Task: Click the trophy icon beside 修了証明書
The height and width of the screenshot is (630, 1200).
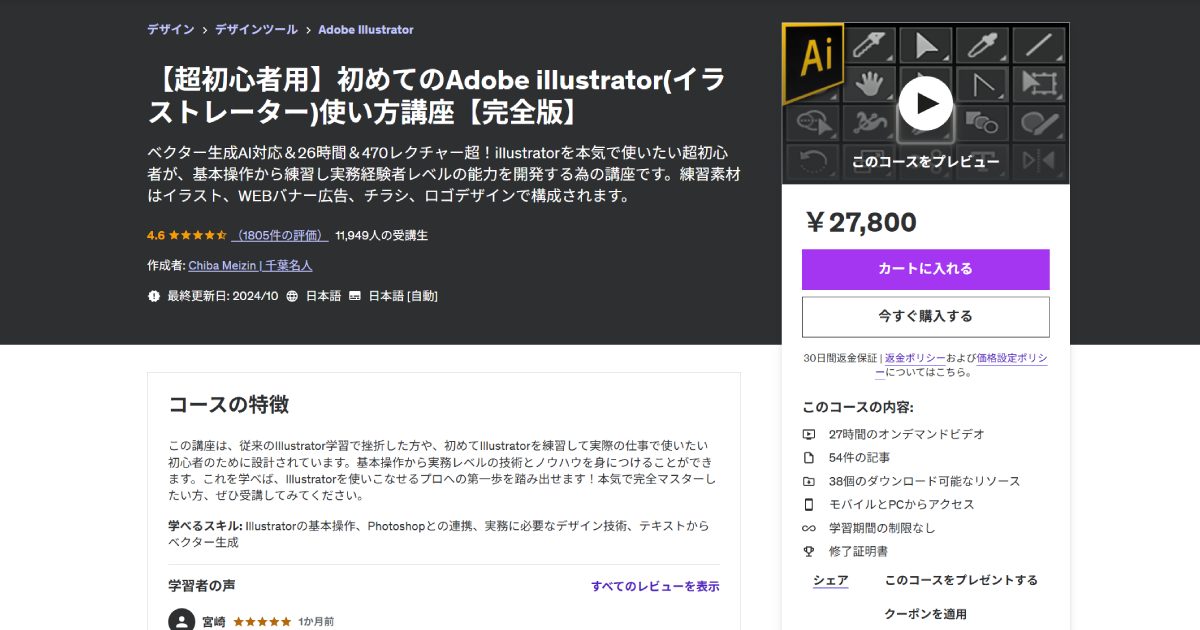Action: click(x=809, y=551)
